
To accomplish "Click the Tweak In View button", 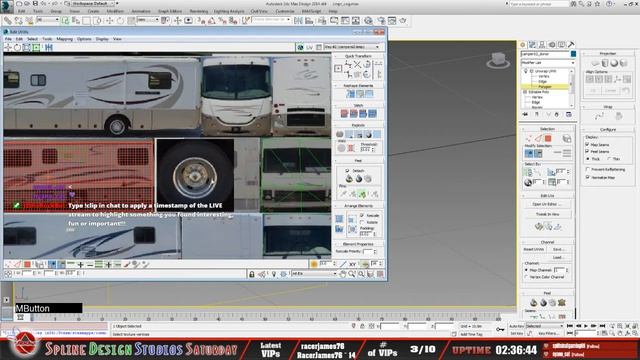I will (x=547, y=214).
